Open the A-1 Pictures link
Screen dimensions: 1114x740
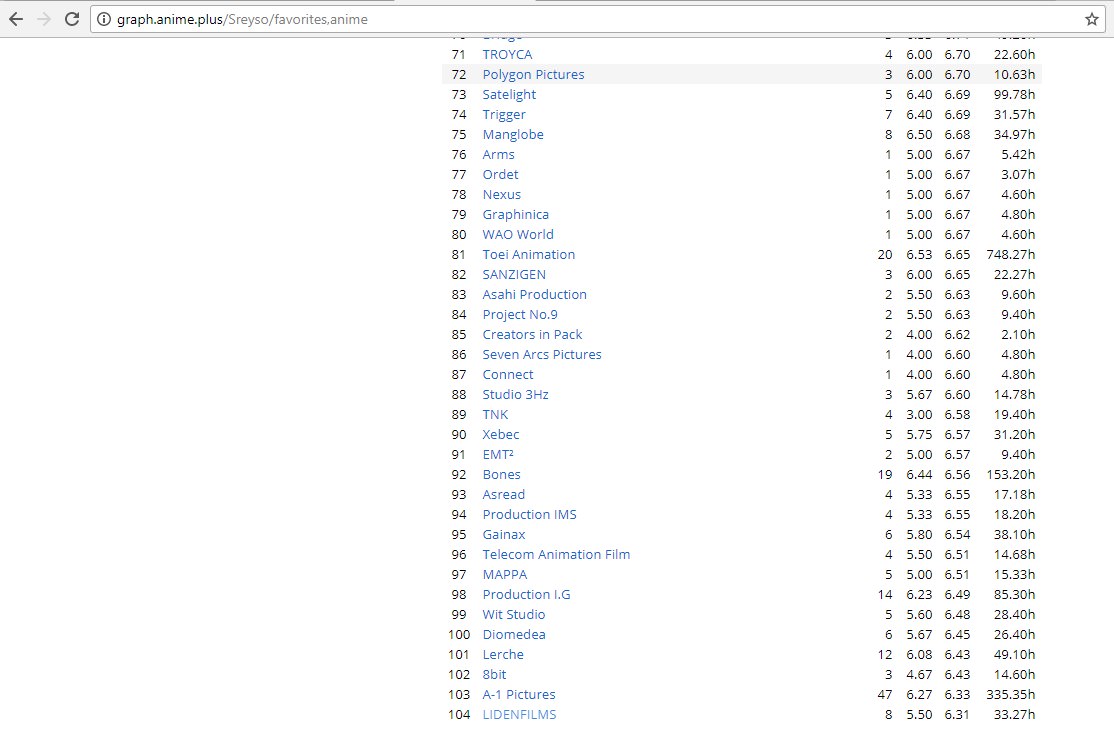[x=519, y=694]
